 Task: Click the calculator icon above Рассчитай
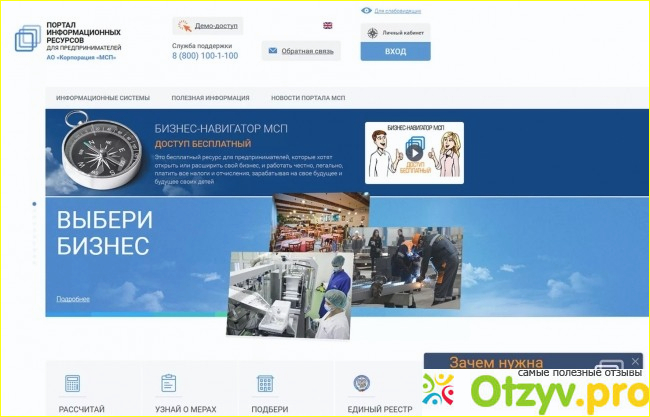72,383
